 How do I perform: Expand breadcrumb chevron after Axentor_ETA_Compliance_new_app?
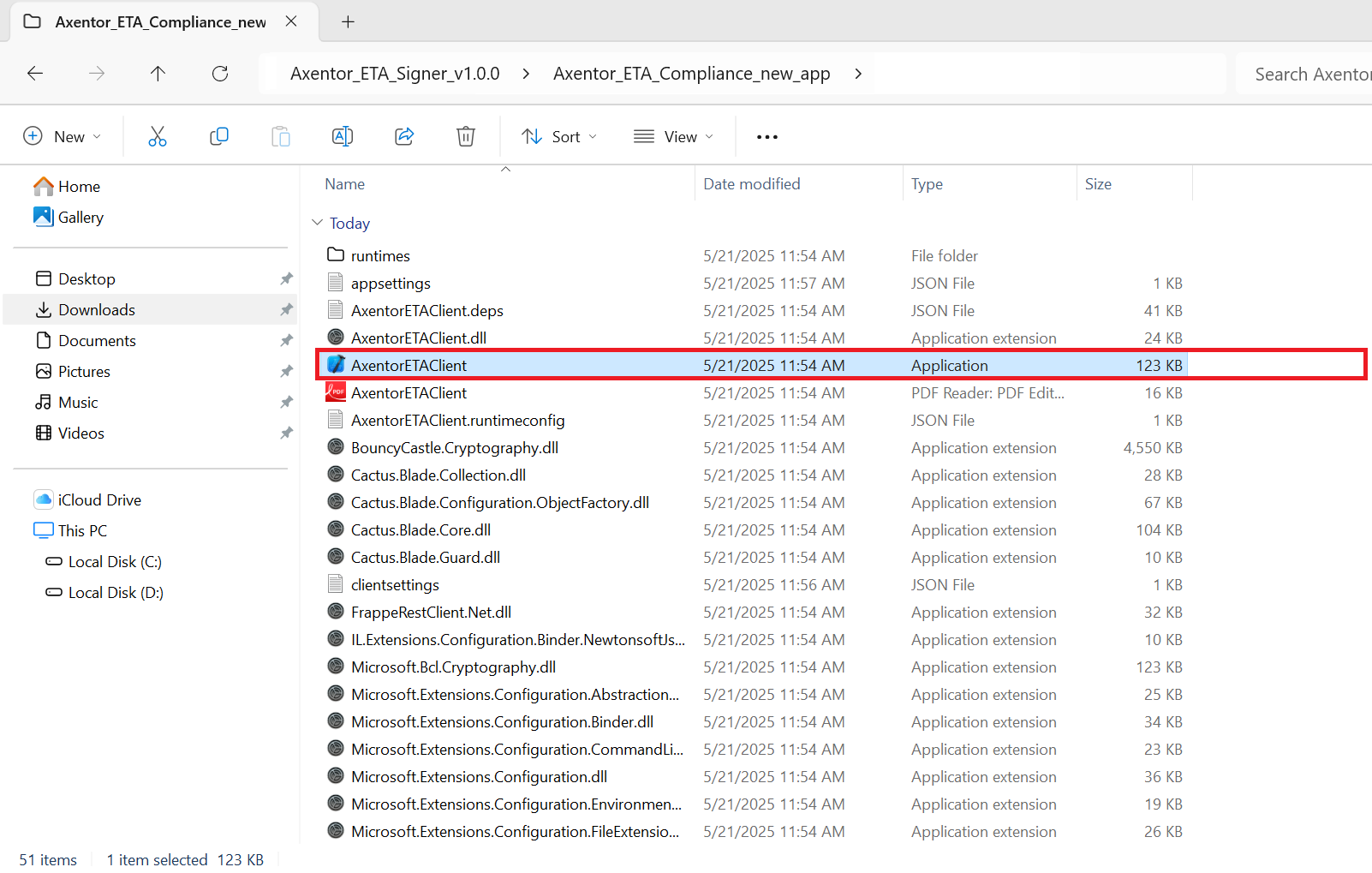858,74
